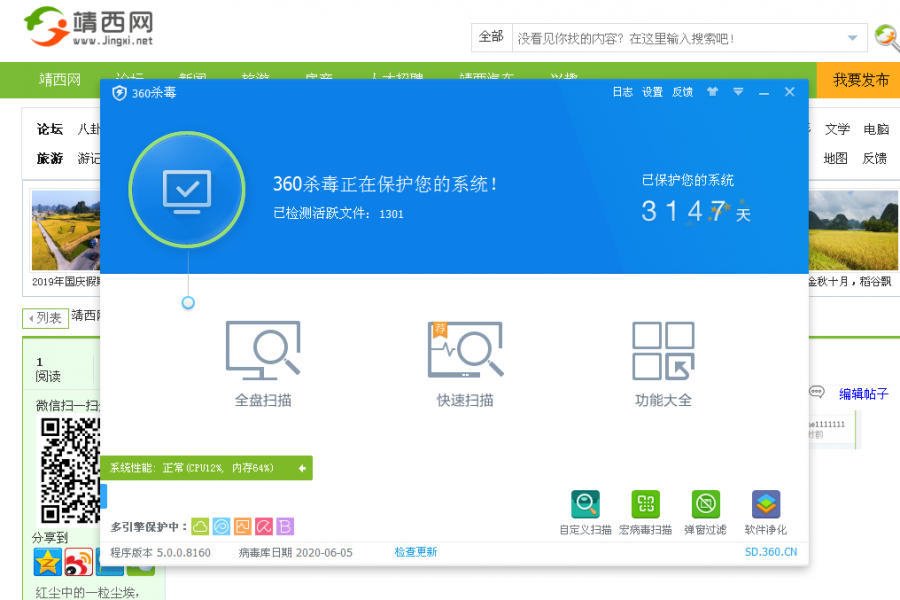Click 旅游 link in the site menu
Image resolution: width=900 pixels, height=600 pixels.
[x=49, y=158]
